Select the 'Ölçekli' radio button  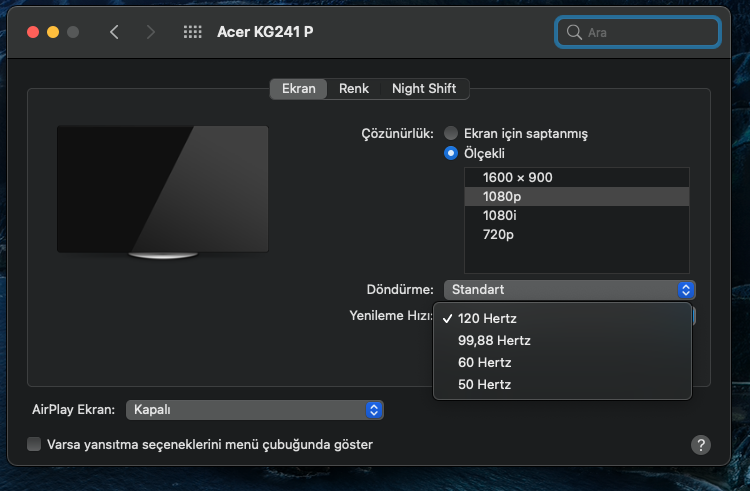pos(452,154)
